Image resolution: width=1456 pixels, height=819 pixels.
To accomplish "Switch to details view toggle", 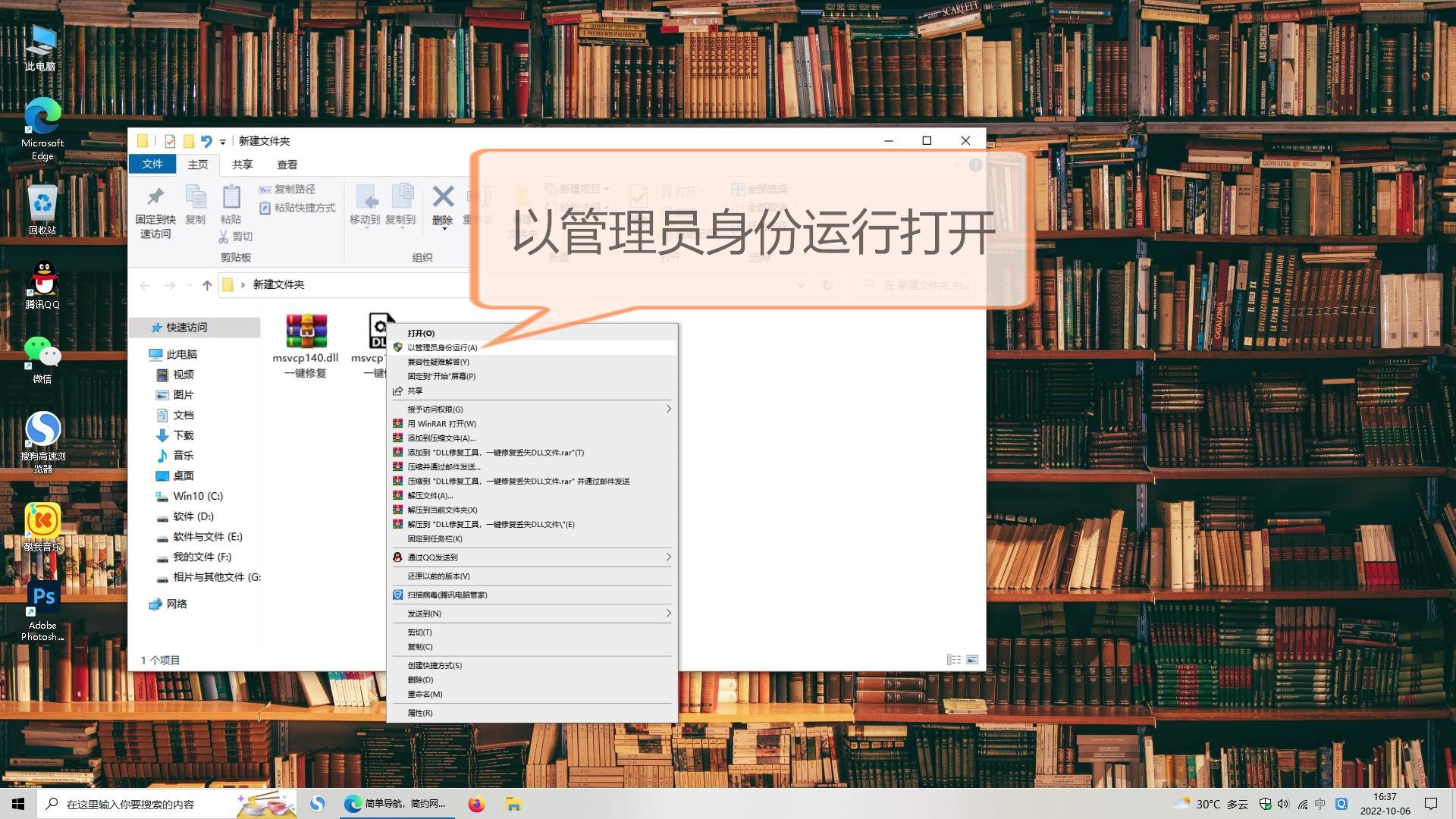I will coord(953,660).
